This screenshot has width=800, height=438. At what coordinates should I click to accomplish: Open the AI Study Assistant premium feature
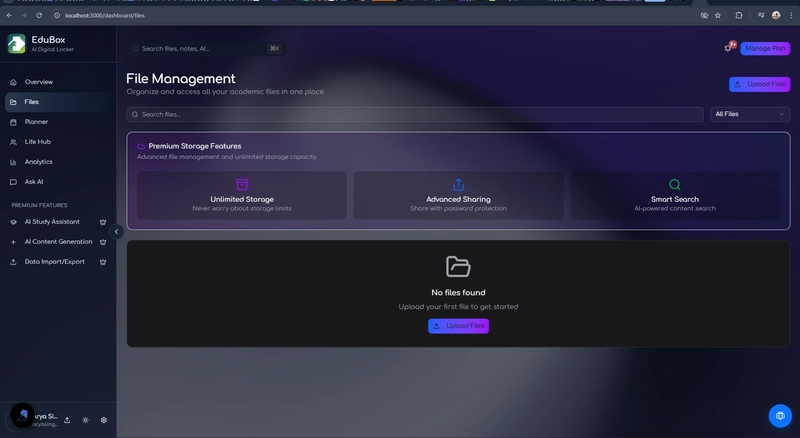pos(58,222)
